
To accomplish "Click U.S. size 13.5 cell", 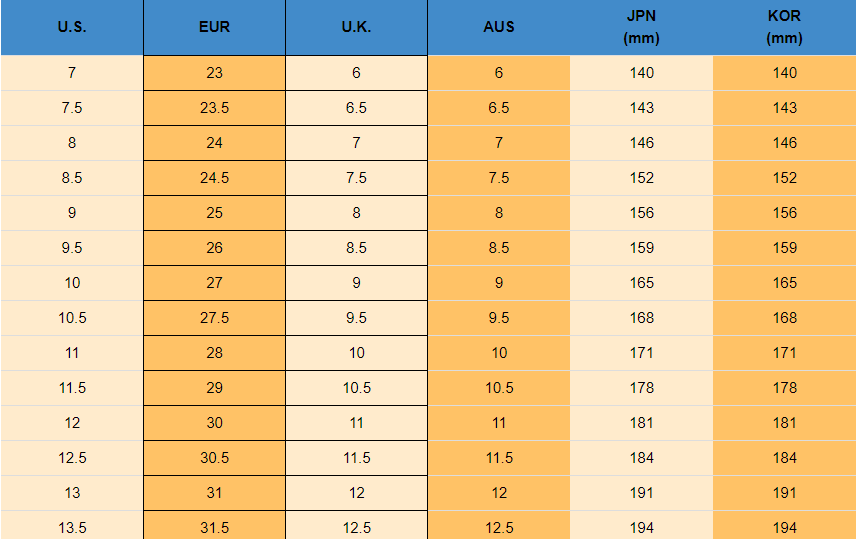I will 72,527.
